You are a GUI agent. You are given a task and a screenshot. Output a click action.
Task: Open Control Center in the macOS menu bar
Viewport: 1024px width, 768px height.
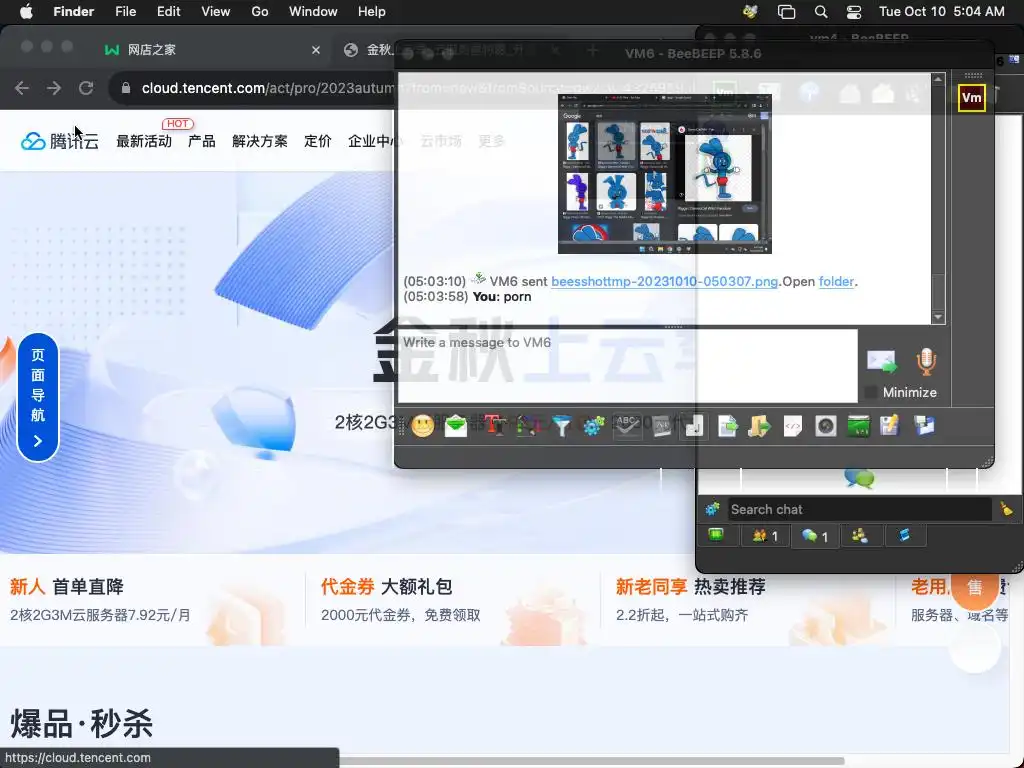tap(854, 12)
